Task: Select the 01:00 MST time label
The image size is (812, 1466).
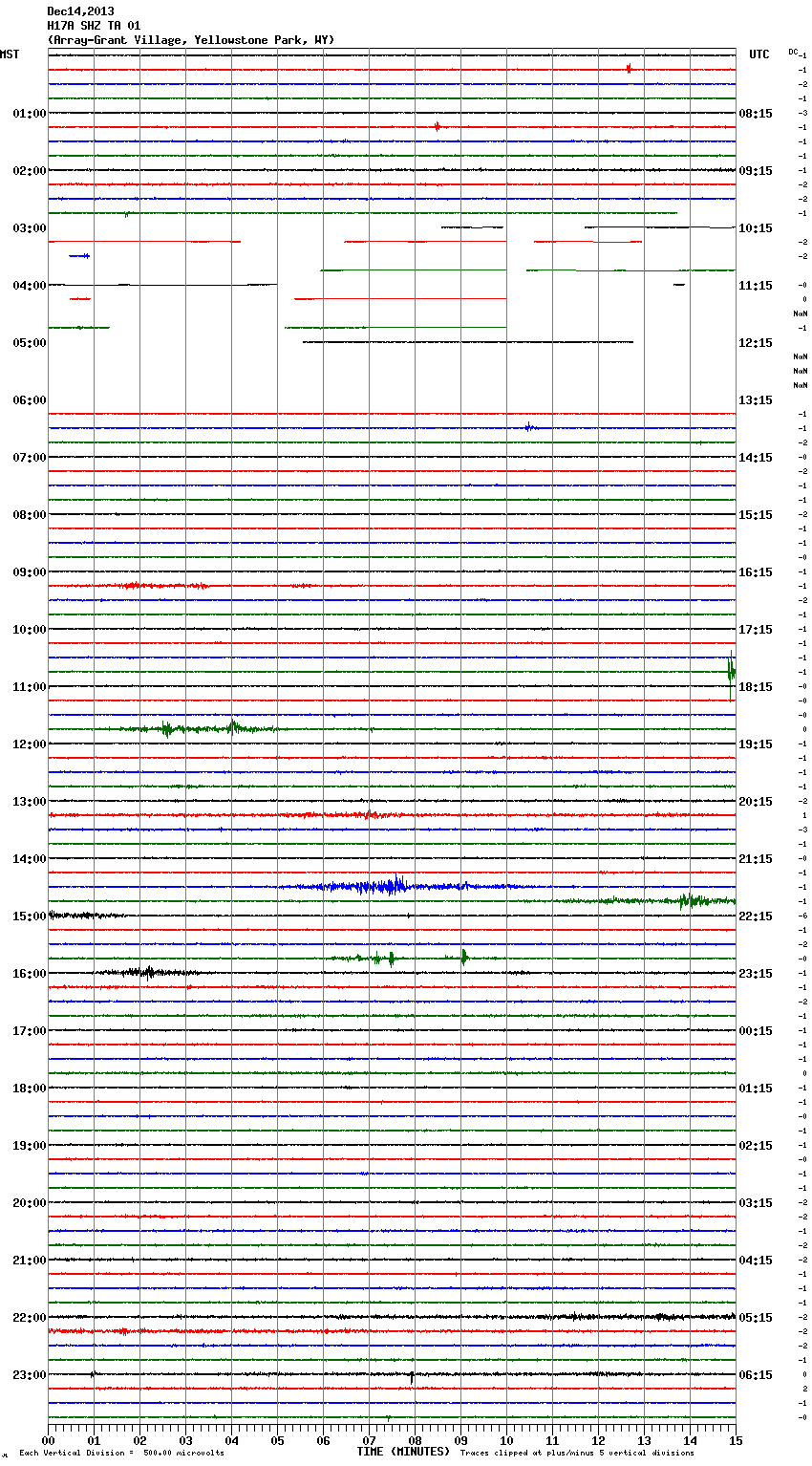Action: coord(29,114)
